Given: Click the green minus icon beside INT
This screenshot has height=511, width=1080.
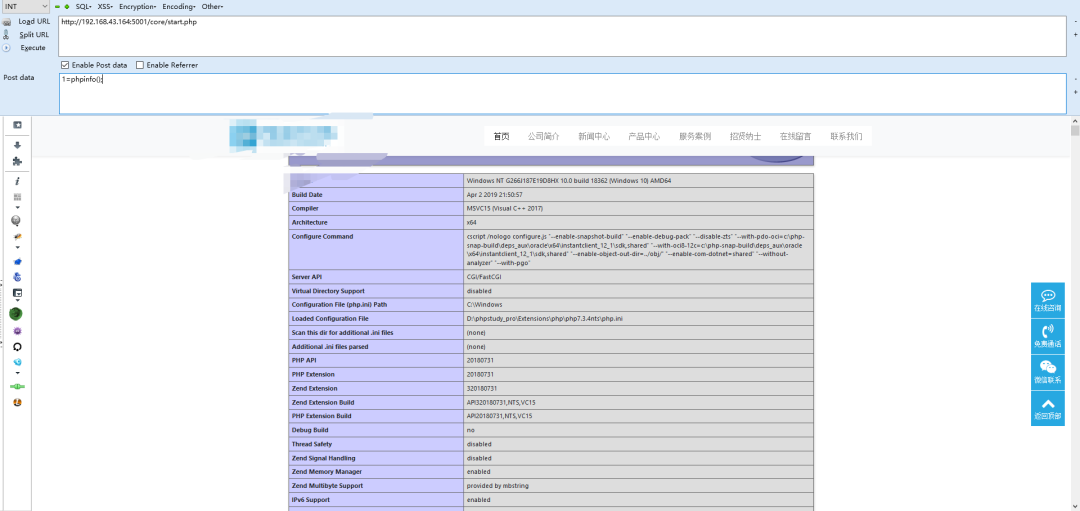Looking at the screenshot, I should [58, 6].
